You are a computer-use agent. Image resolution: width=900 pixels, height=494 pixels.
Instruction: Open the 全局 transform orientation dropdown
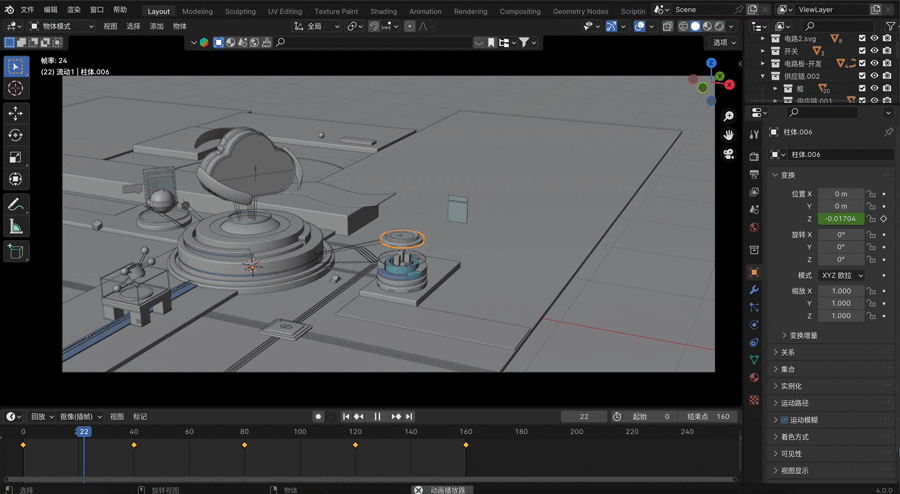coord(317,26)
